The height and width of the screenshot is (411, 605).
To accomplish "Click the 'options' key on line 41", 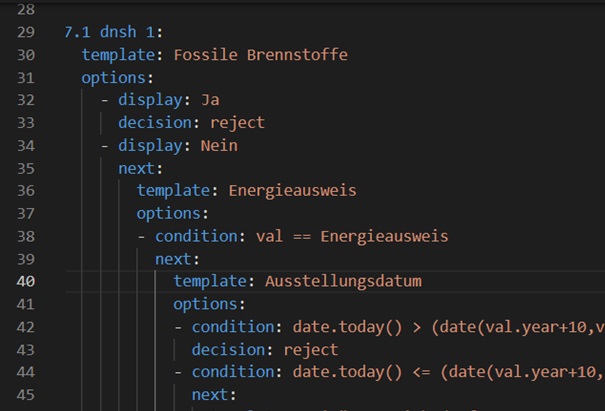I will tap(205, 303).
